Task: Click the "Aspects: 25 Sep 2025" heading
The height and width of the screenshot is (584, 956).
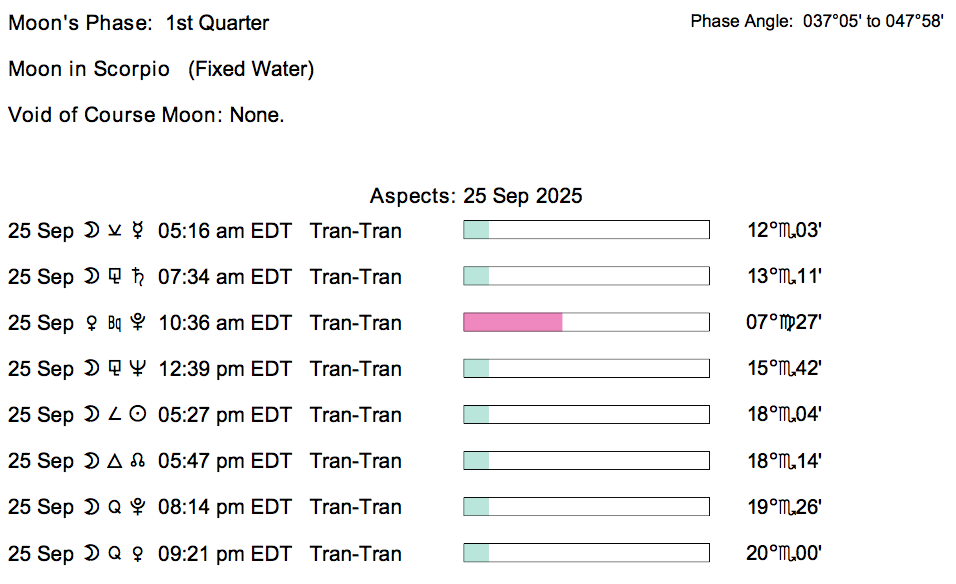Action: 476,196
